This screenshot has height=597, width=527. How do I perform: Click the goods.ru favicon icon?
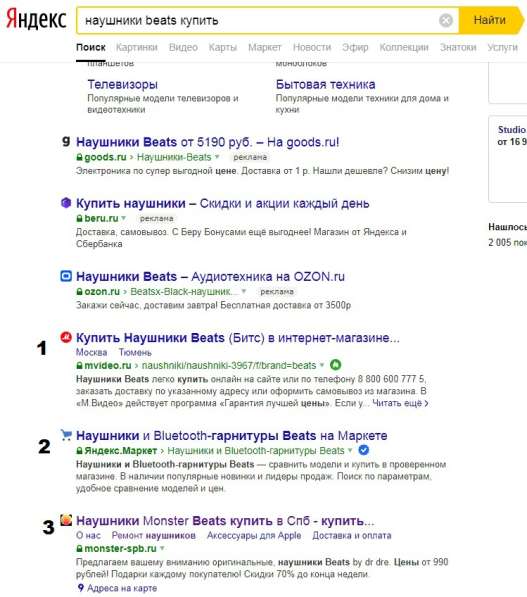point(66,141)
